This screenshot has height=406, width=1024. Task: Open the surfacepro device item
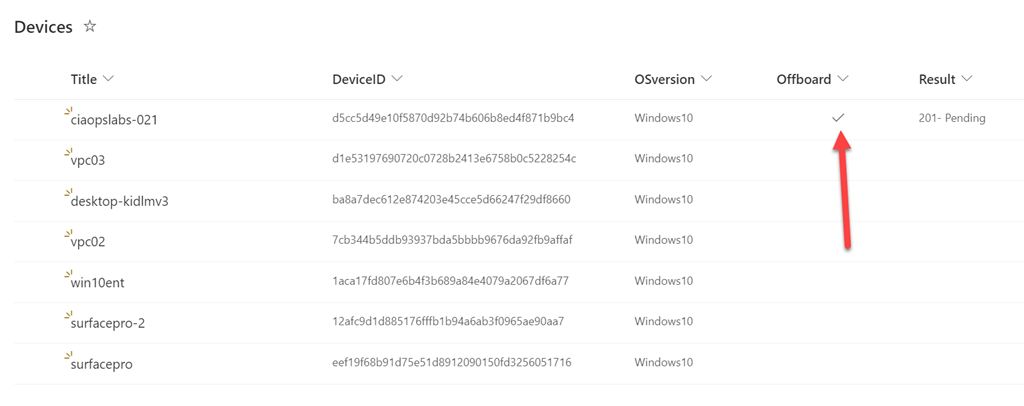click(x=101, y=364)
